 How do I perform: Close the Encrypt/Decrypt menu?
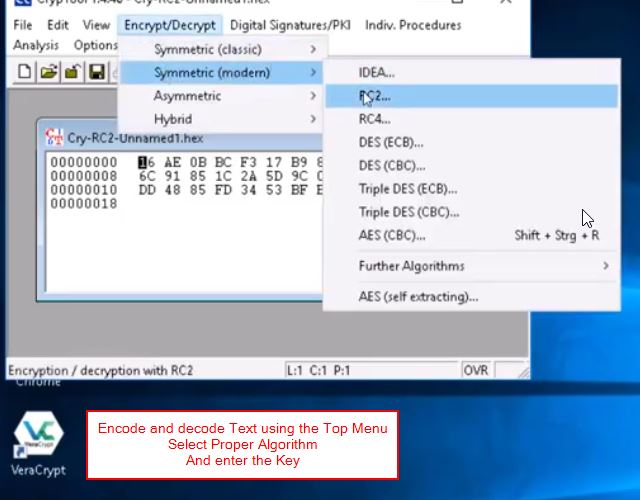170,25
